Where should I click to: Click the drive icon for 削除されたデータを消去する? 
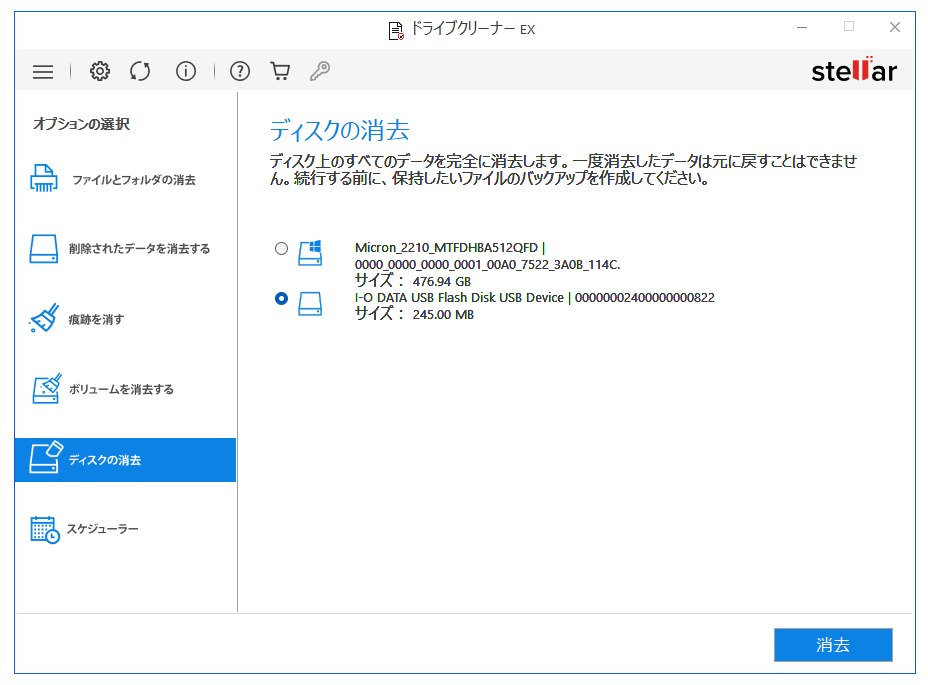pos(44,248)
